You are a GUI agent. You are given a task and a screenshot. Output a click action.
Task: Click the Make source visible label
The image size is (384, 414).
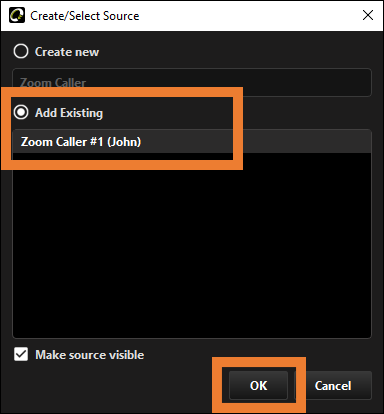tap(90, 355)
